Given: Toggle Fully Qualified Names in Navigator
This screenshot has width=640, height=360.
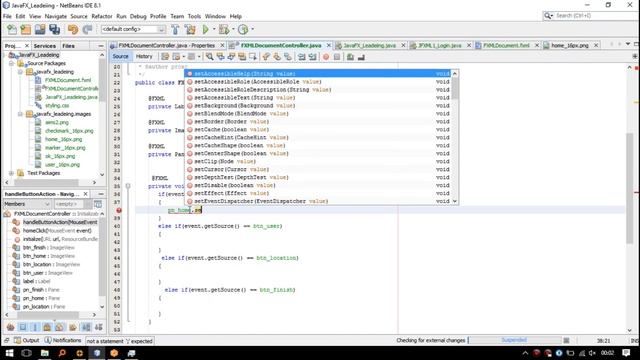Looking at the screenshot, I should 73,327.
